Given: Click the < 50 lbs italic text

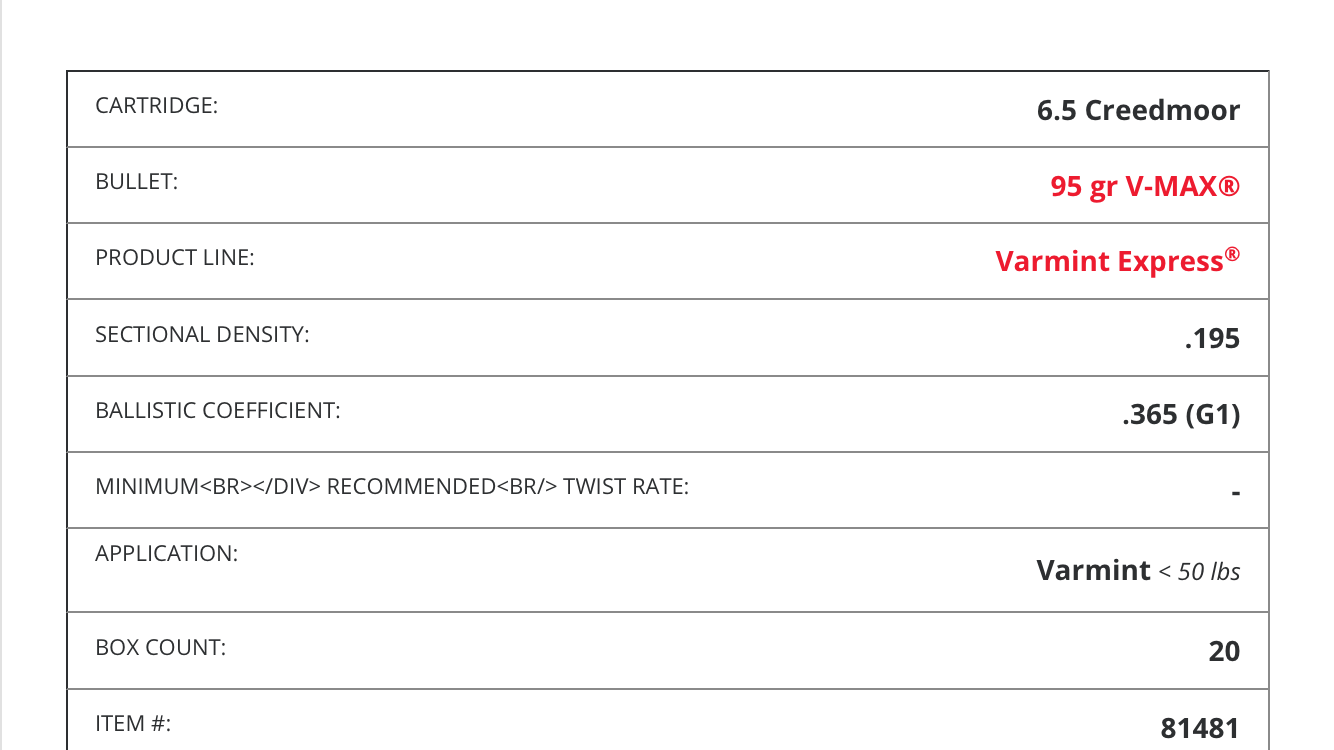Looking at the screenshot, I should 1200,572.
